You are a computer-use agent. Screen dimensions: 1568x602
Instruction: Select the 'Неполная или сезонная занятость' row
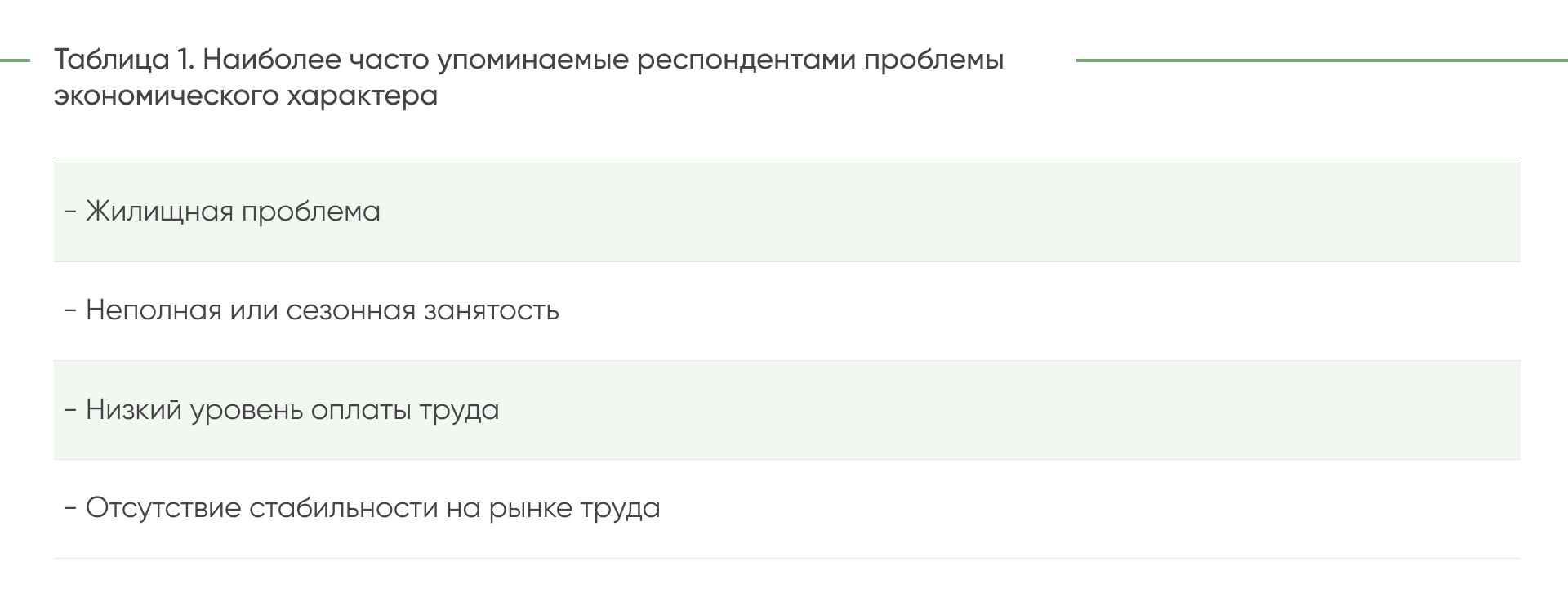(787, 311)
